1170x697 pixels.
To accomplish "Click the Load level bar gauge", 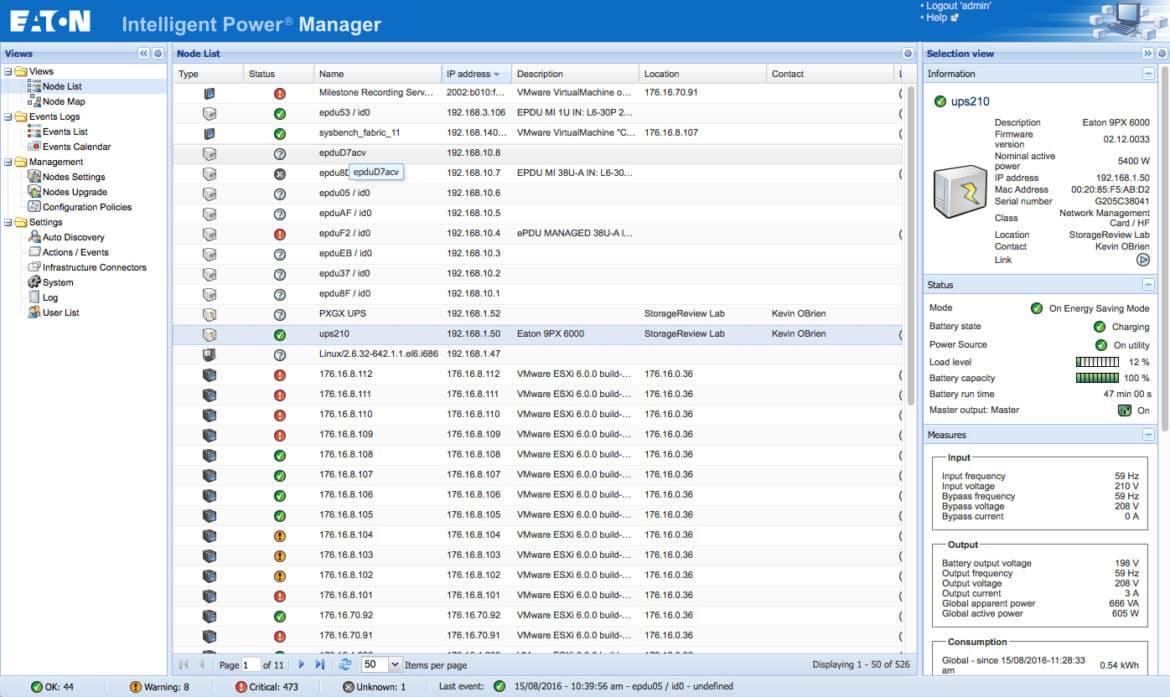I will tap(1097, 362).
